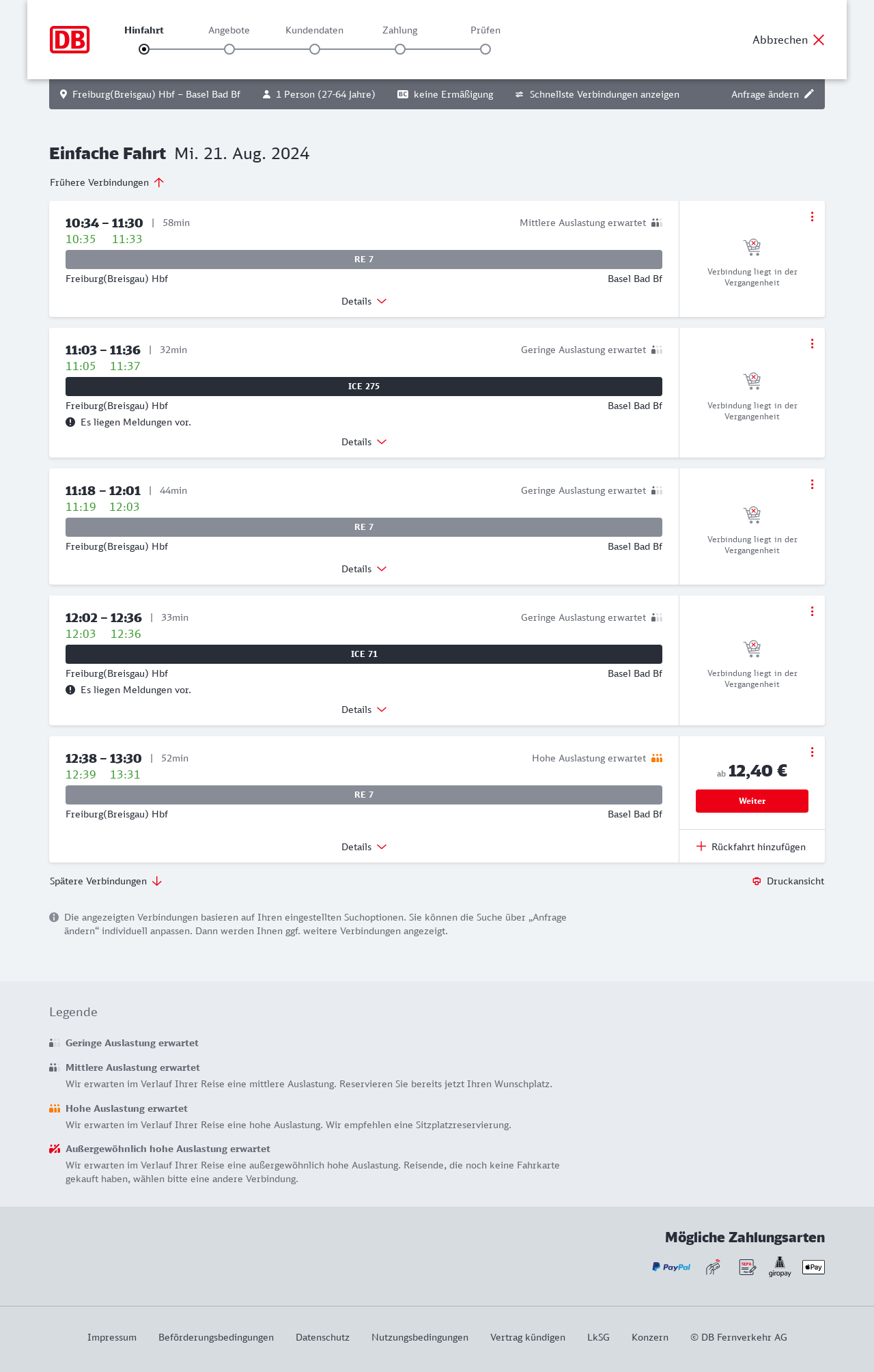Click the DB logo
This screenshot has width=874, height=1372.
click(70, 40)
